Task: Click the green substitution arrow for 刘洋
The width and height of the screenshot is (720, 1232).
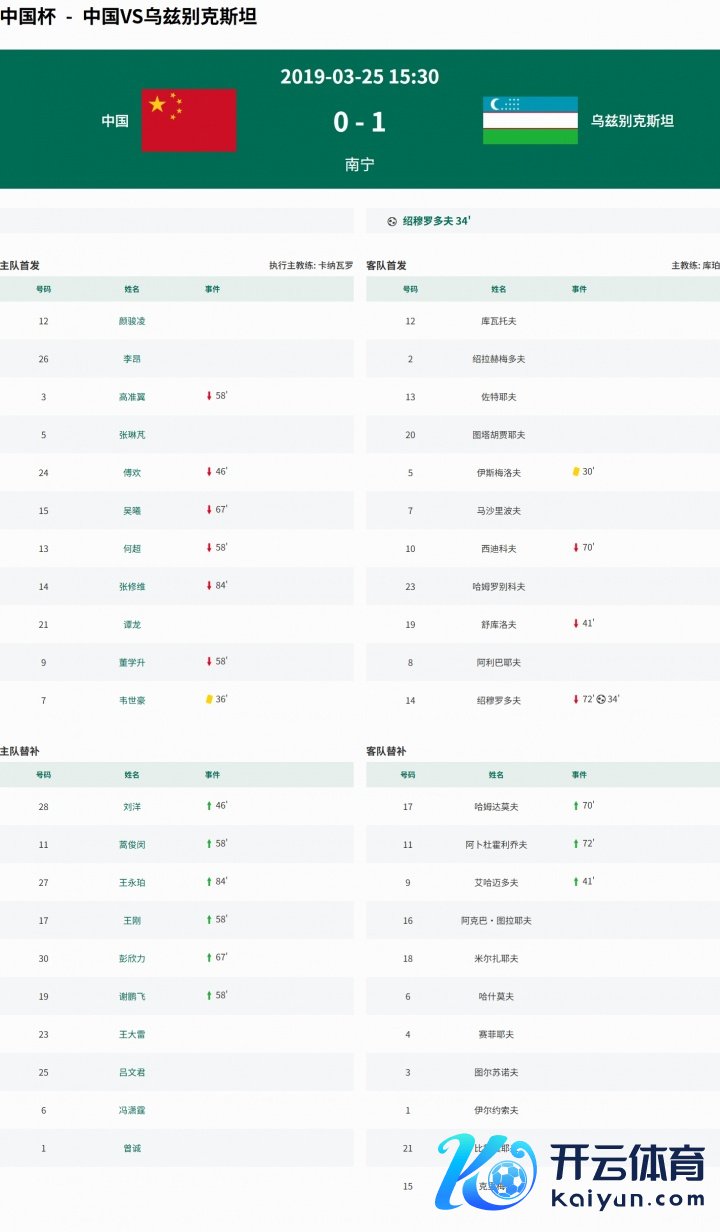Action: 209,805
